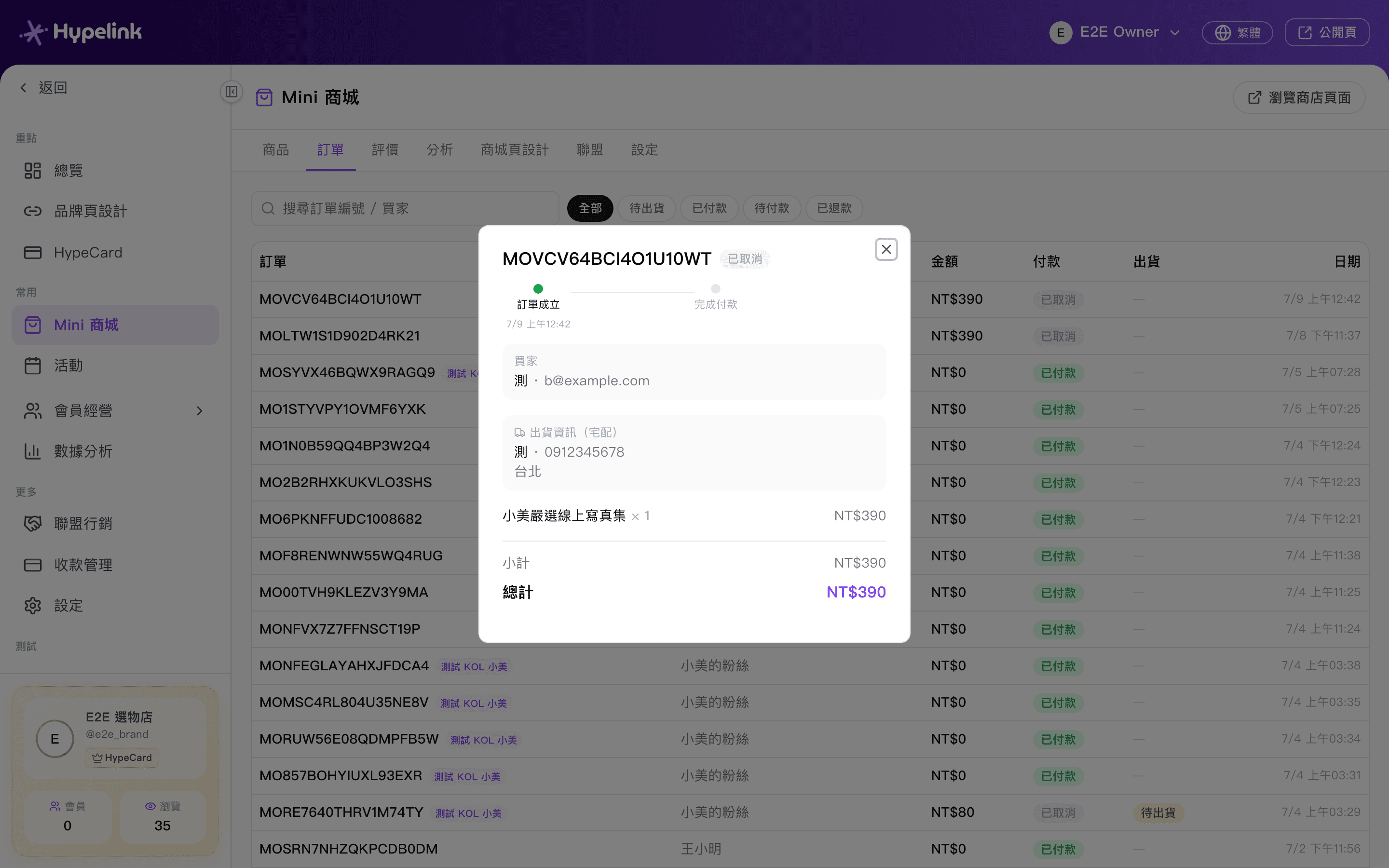Open the 公開頁 public page button
Screen dimensions: 1389x868
coord(1326,32)
